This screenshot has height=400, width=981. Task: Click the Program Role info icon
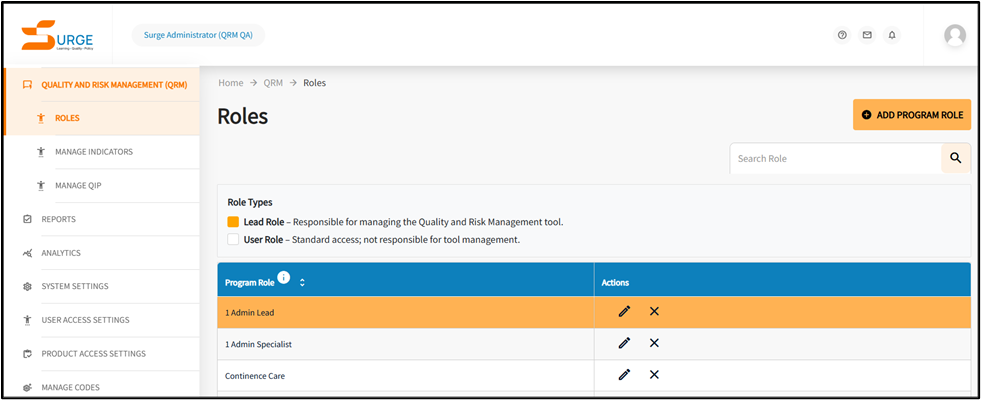(x=284, y=278)
